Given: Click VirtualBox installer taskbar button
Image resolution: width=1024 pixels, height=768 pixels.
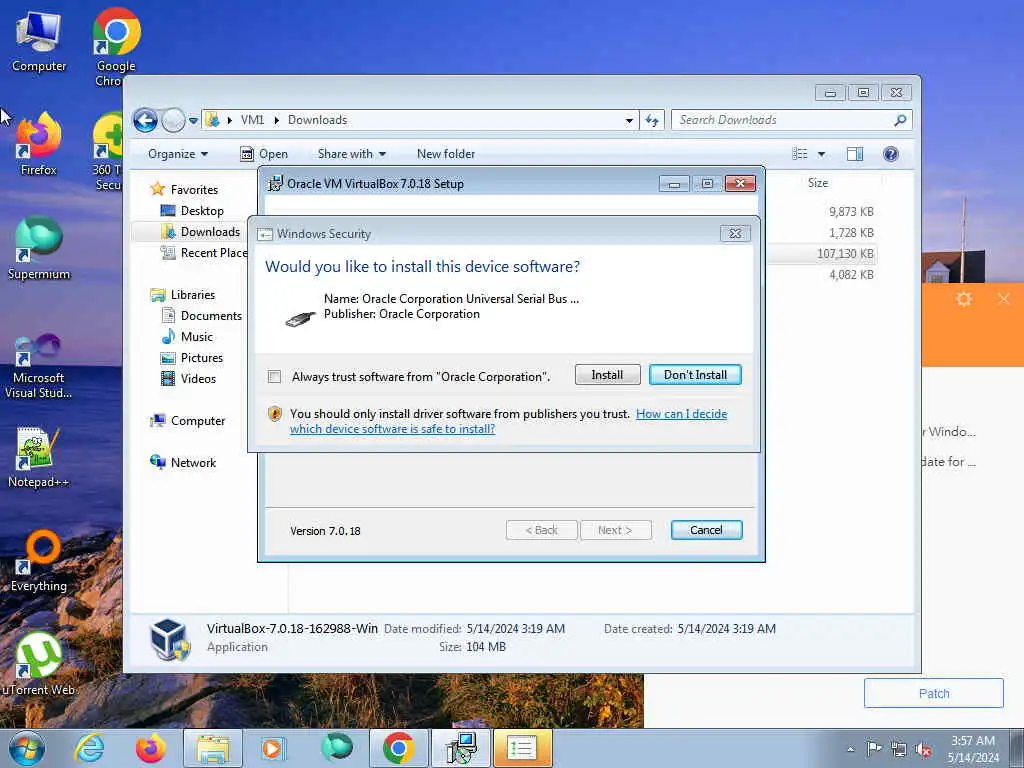Looking at the screenshot, I should 461,748.
